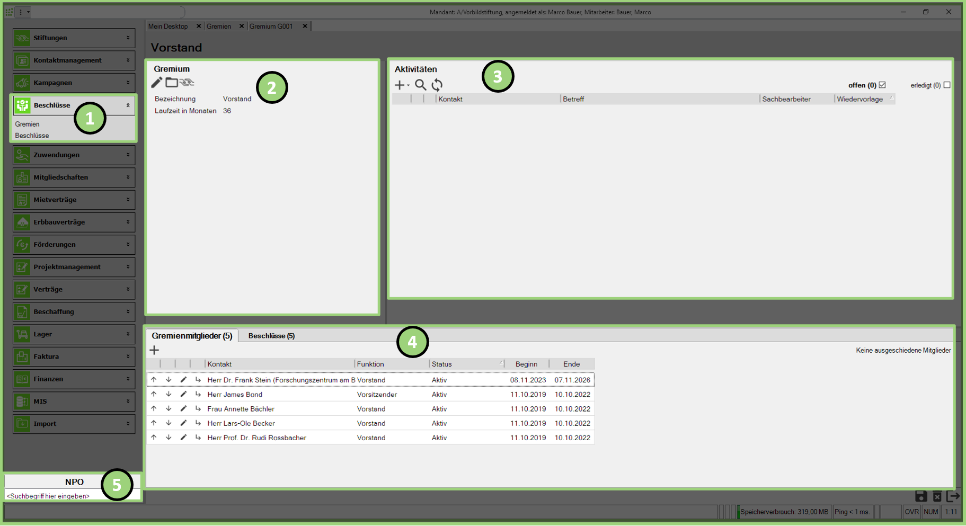The width and height of the screenshot is (966, 526).
Task: Click the Kontaktmanagement module icon
Action: pos(22,60)
